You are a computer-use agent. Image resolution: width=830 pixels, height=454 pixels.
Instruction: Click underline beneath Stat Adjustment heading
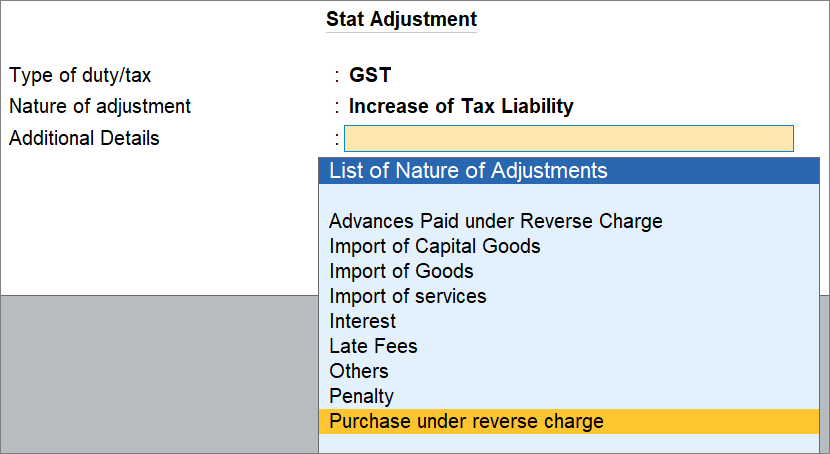tap(401, 32)
